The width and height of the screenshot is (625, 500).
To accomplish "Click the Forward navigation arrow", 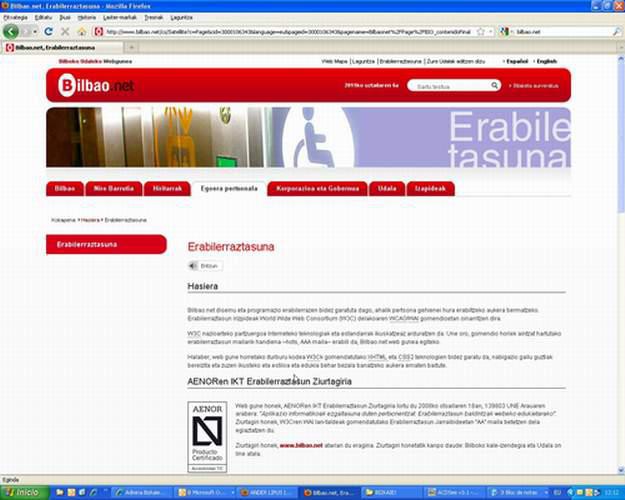I will [x=26, y=31].
